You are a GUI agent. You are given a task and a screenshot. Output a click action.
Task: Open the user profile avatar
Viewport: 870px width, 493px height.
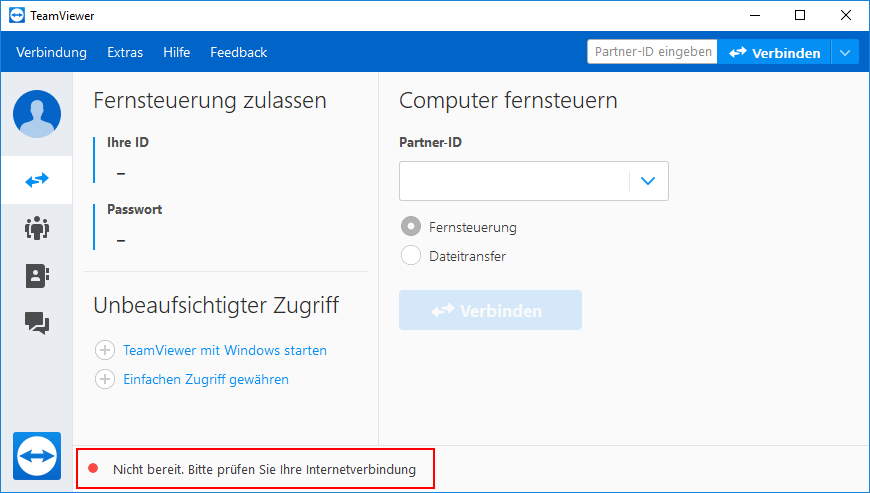click(x=37, y=114)
